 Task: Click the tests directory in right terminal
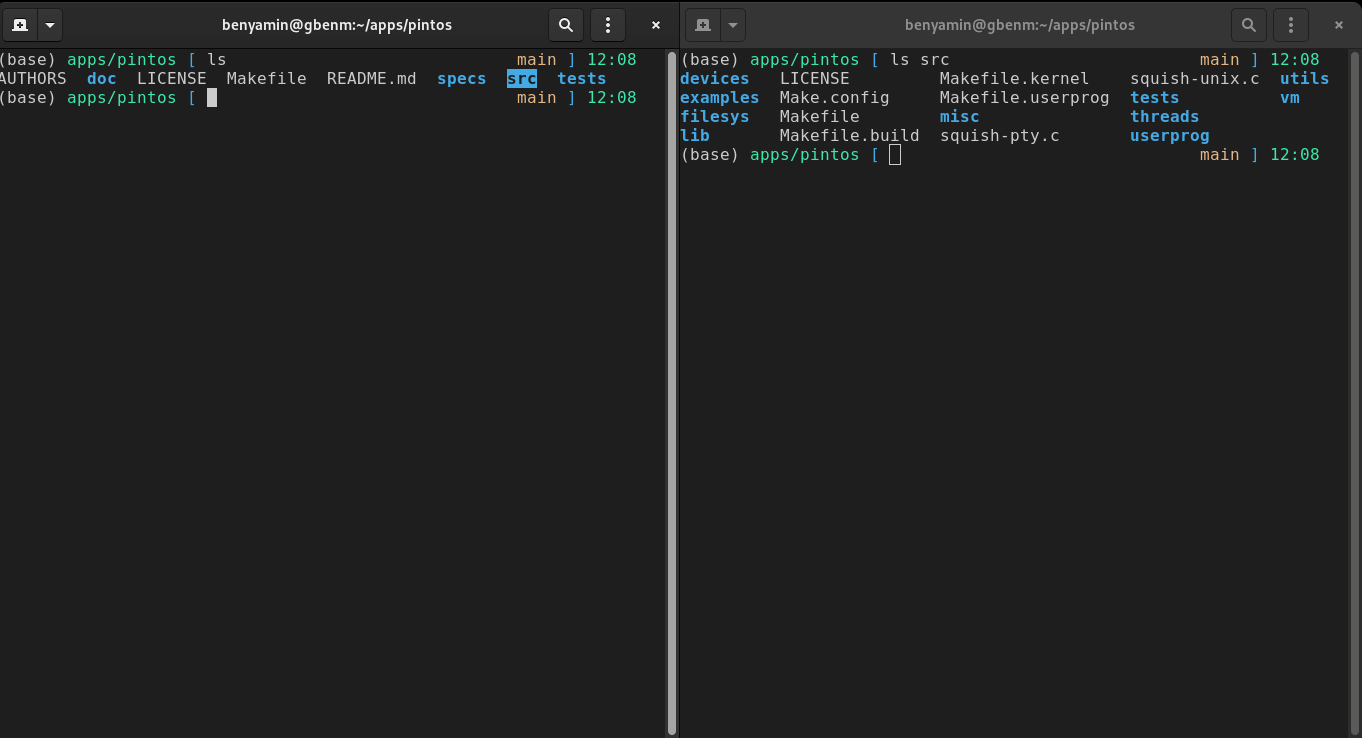pos(1155,97)
